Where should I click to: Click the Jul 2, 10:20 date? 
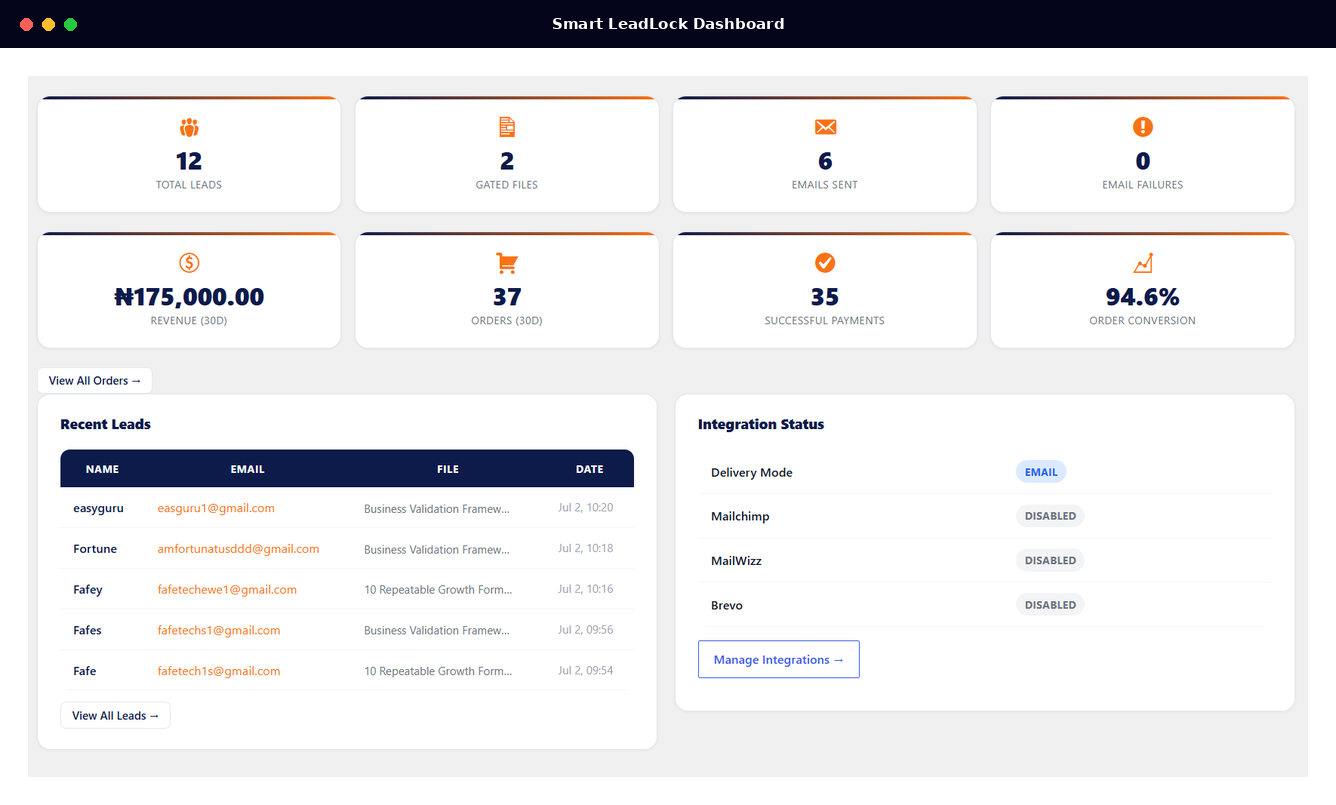point(586,508)
